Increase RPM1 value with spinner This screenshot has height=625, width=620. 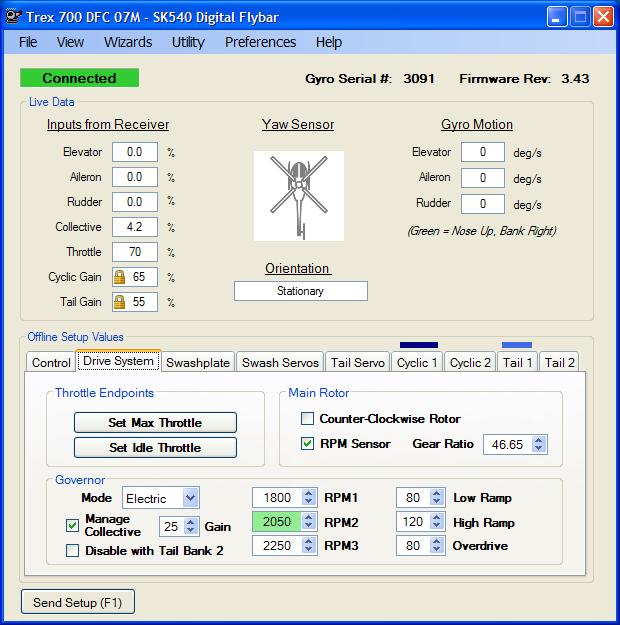pos(309,493)
